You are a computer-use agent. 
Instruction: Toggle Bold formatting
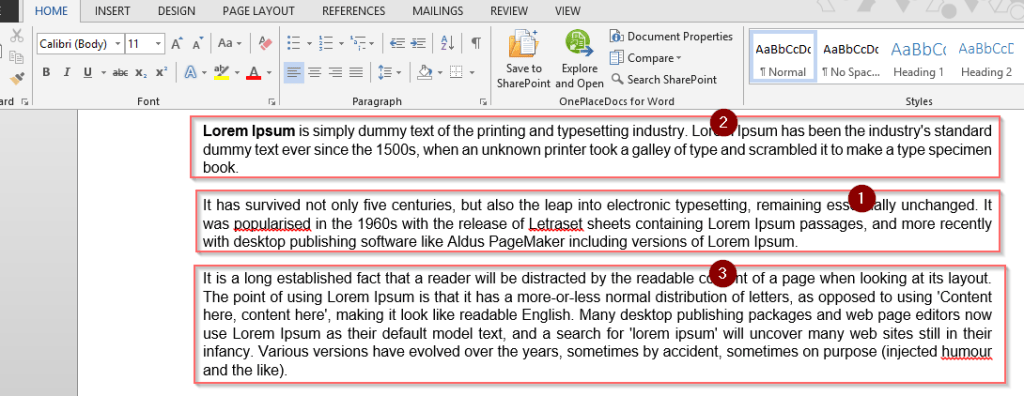(46, 73)
